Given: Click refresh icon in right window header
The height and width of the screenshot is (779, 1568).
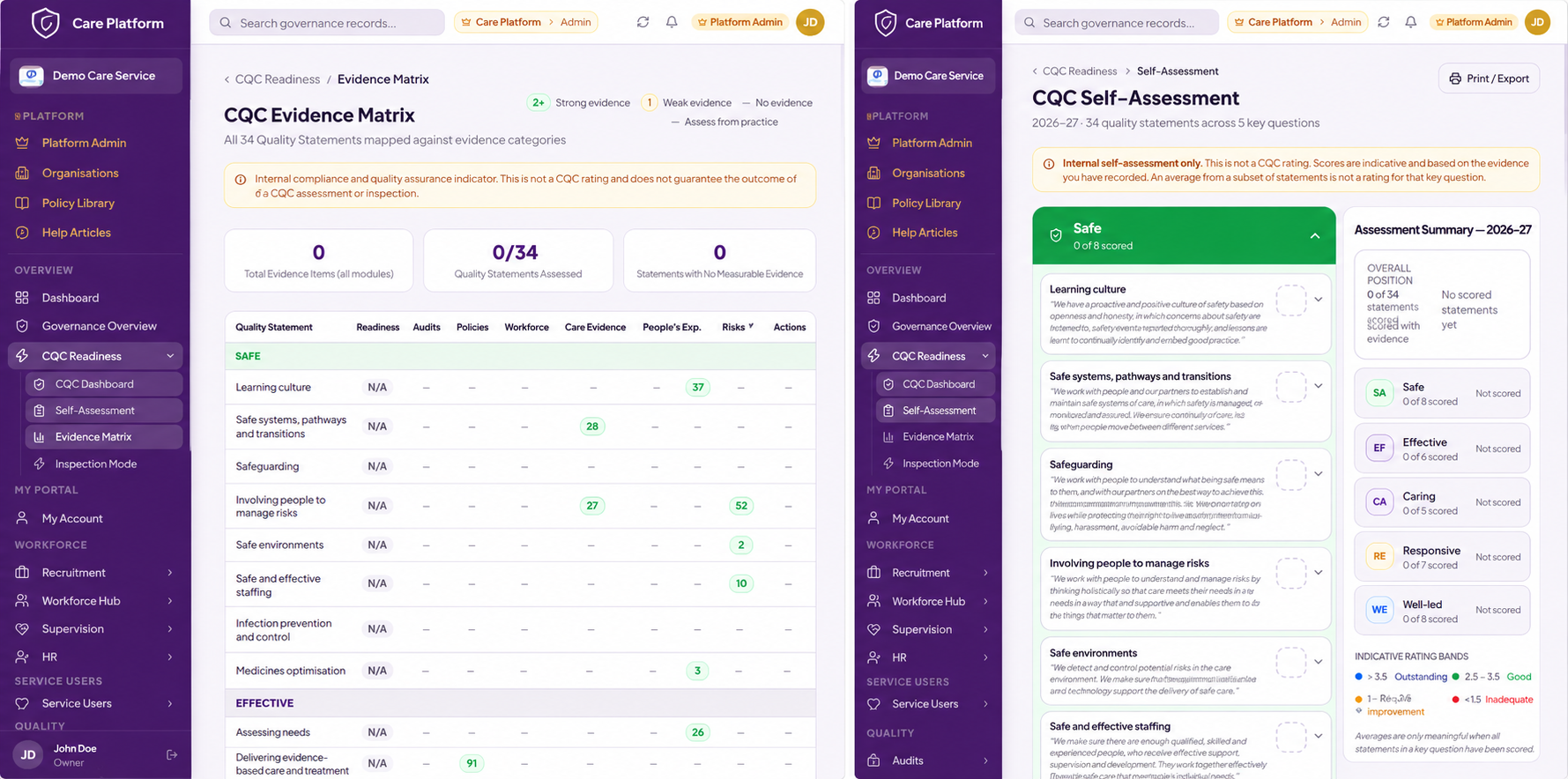Looking at the screenshot, I should (1384, 22).
